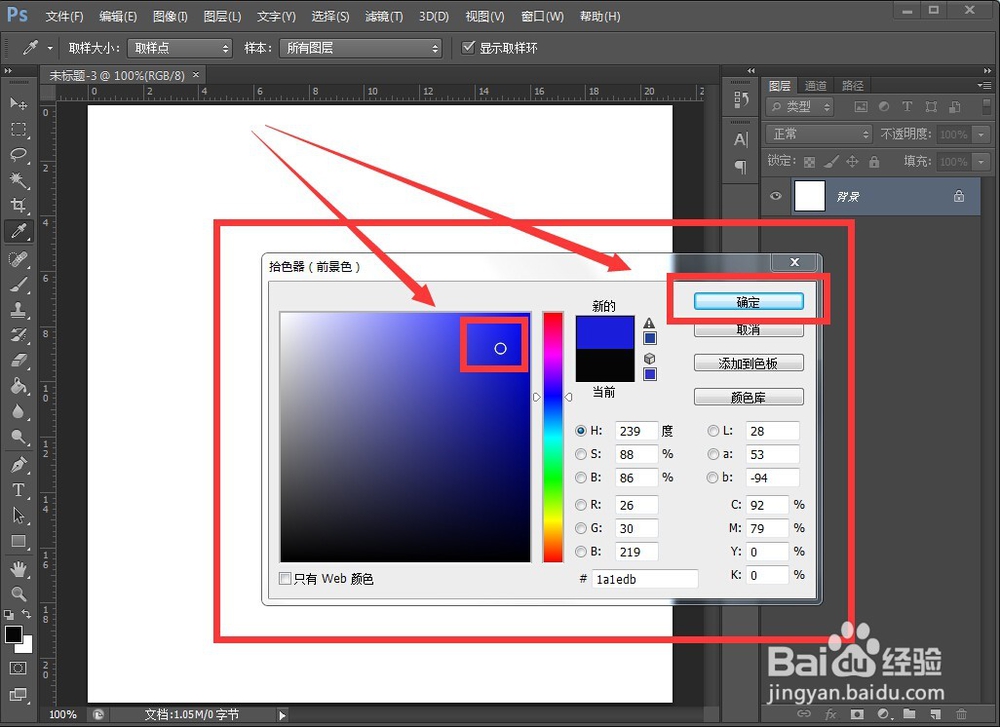Expand the Opacity slider arrow
The height and width of the screenshot is (727, 1000).
(981, 134)
